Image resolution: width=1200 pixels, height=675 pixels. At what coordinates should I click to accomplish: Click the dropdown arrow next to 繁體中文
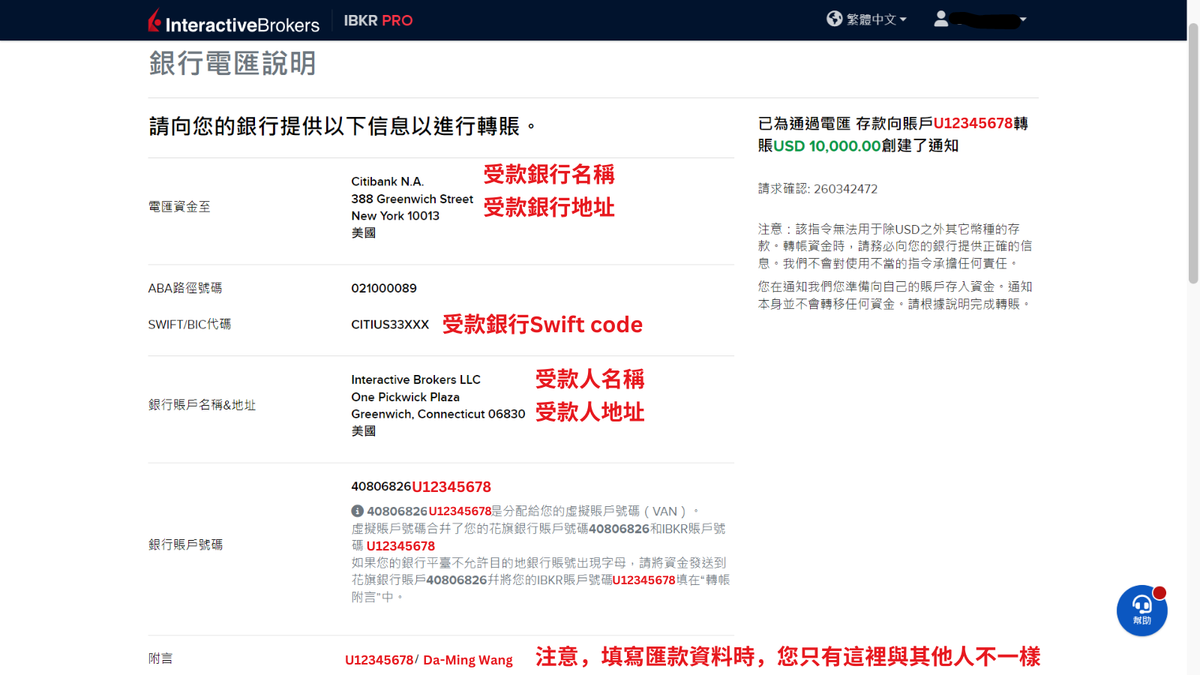pos(903,18)
